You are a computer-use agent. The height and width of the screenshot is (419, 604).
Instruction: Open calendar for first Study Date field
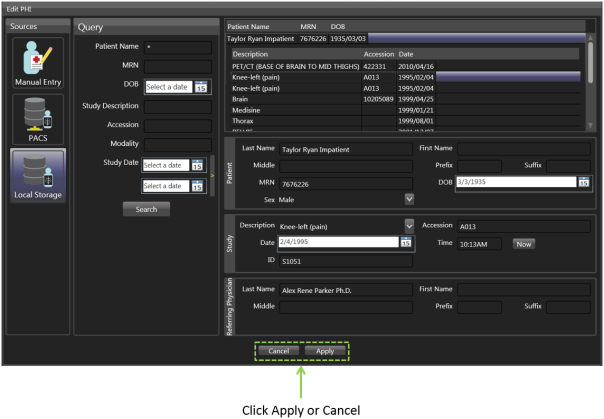pos(197,165)
